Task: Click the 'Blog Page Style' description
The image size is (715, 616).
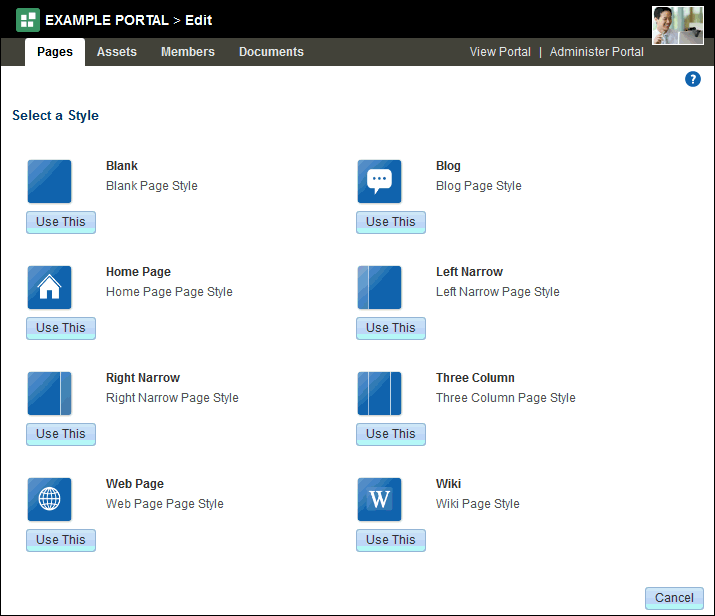Action: point(479,186)
